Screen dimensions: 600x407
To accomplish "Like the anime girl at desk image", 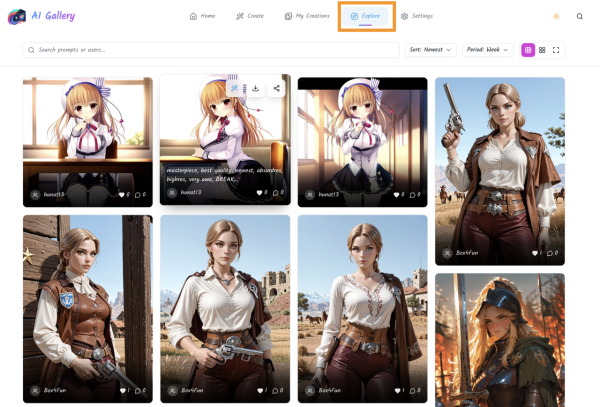I will 124,195.
